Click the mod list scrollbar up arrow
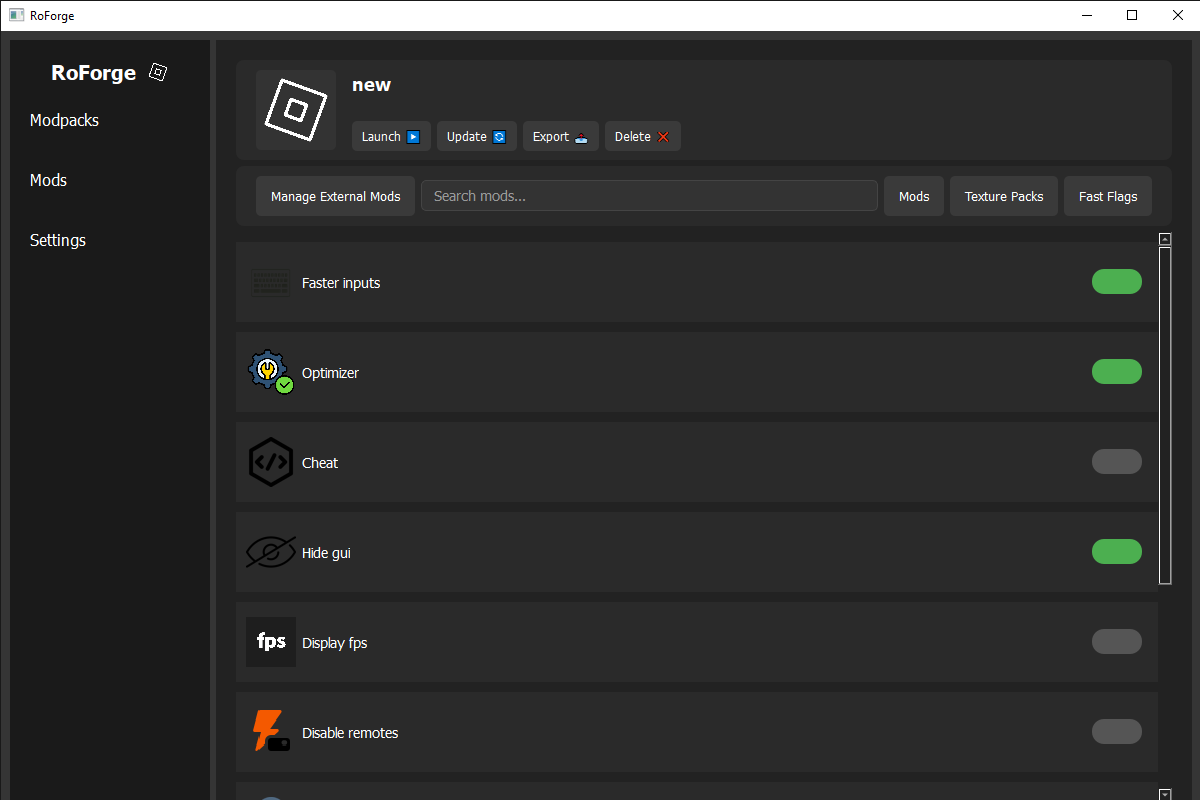1200x800 pixels. (1165, 239)
